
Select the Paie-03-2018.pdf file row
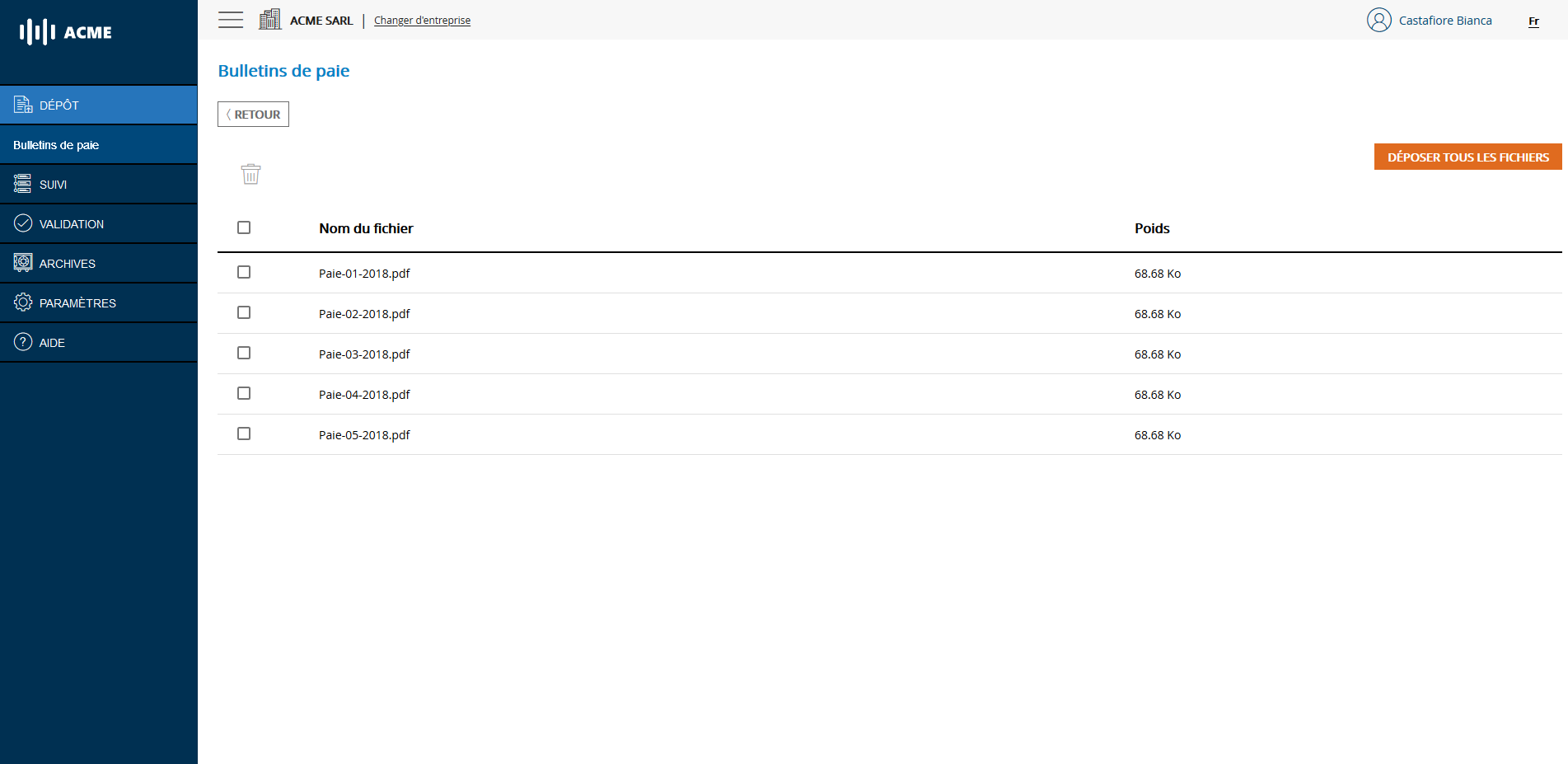365,354
